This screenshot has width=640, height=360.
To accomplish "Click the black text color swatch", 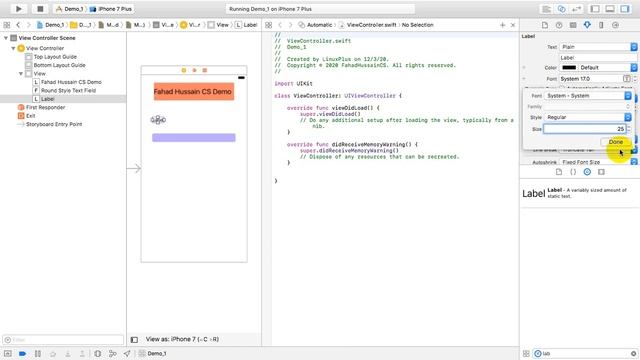I will pos(569,67).
